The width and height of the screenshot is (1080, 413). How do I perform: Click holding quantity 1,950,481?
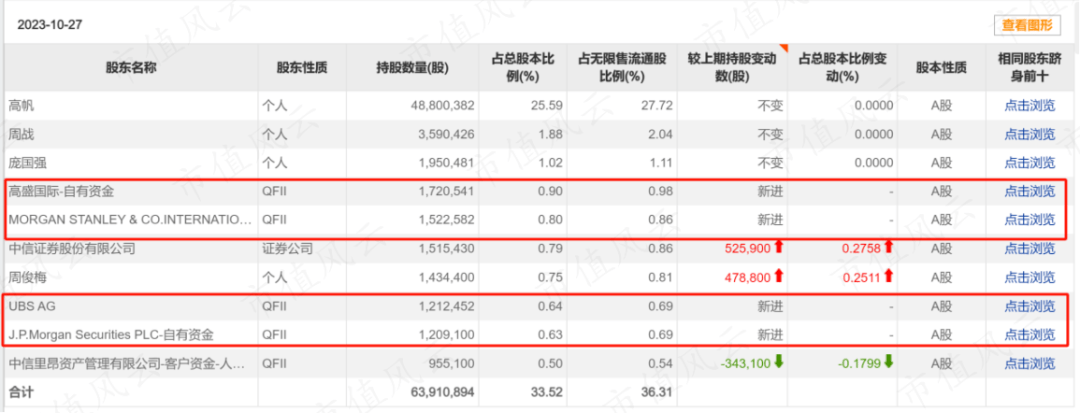444,163
